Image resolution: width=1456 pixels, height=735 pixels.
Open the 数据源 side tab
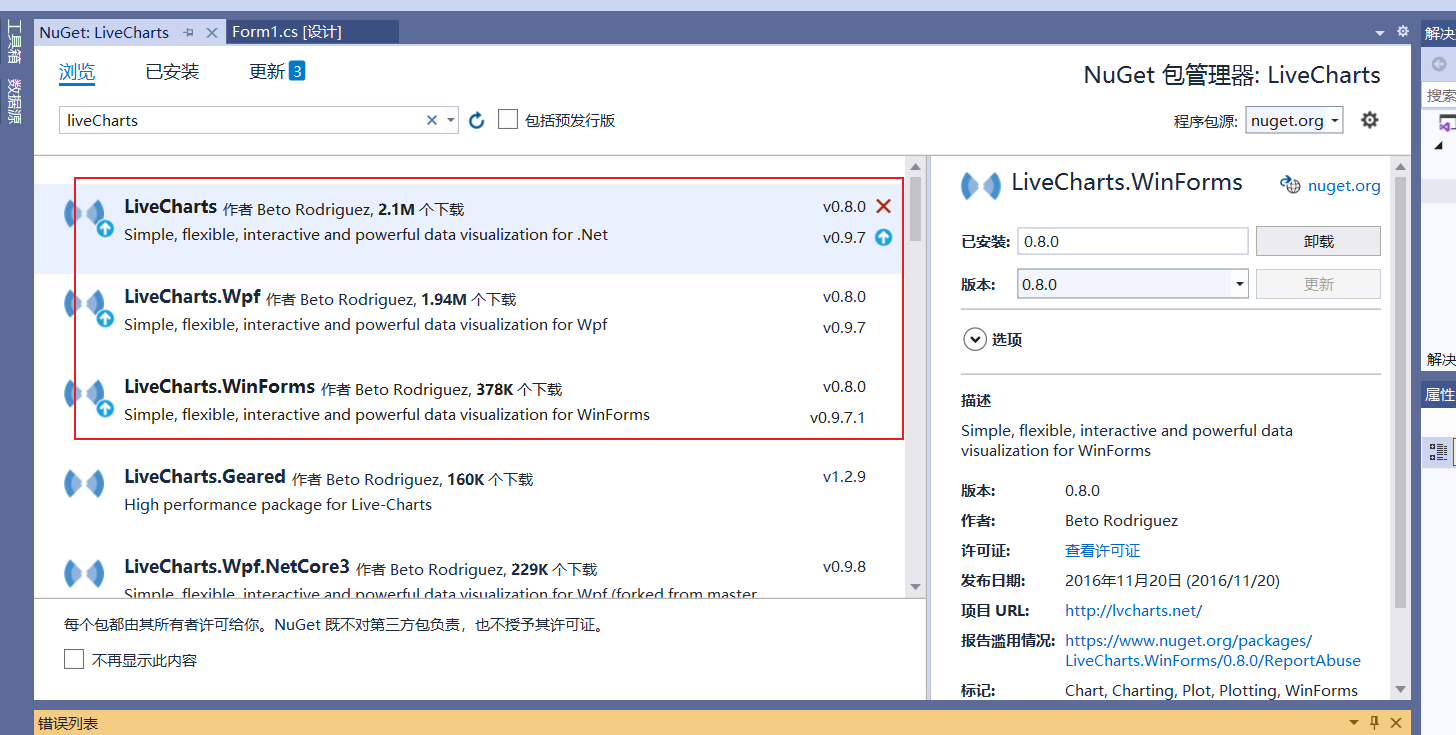click(14, 100)
